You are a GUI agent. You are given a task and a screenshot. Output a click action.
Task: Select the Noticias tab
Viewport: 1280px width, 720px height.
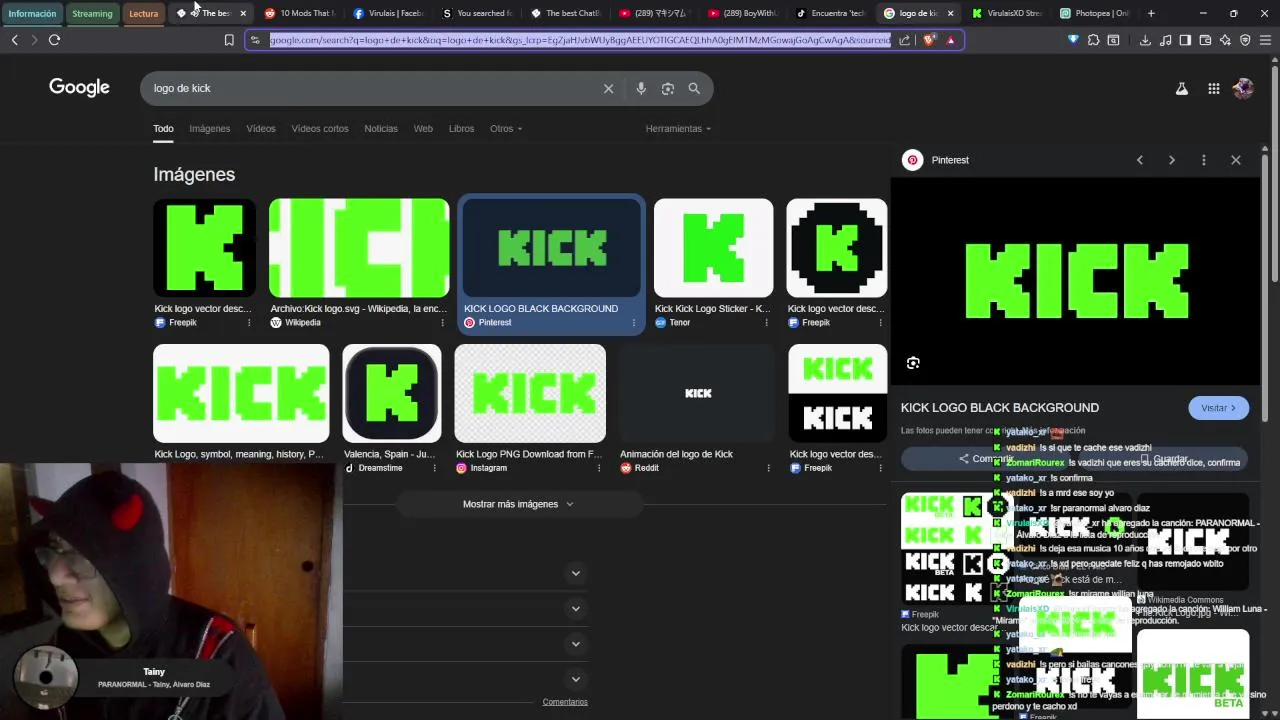click(381, 128)
